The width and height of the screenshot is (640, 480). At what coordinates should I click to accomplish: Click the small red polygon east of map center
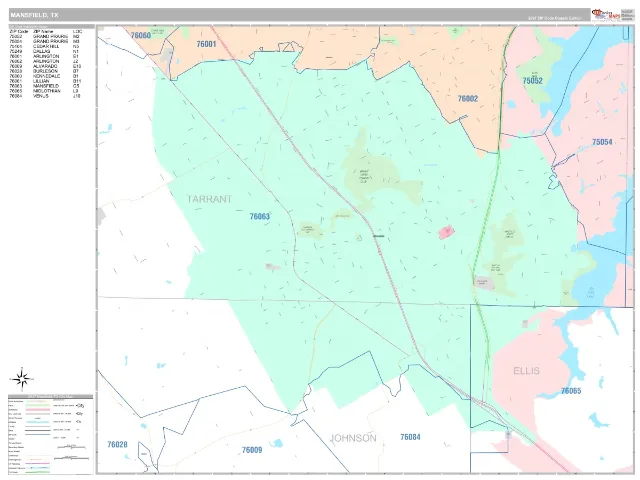pyautogui.click(x=447, y=231)
